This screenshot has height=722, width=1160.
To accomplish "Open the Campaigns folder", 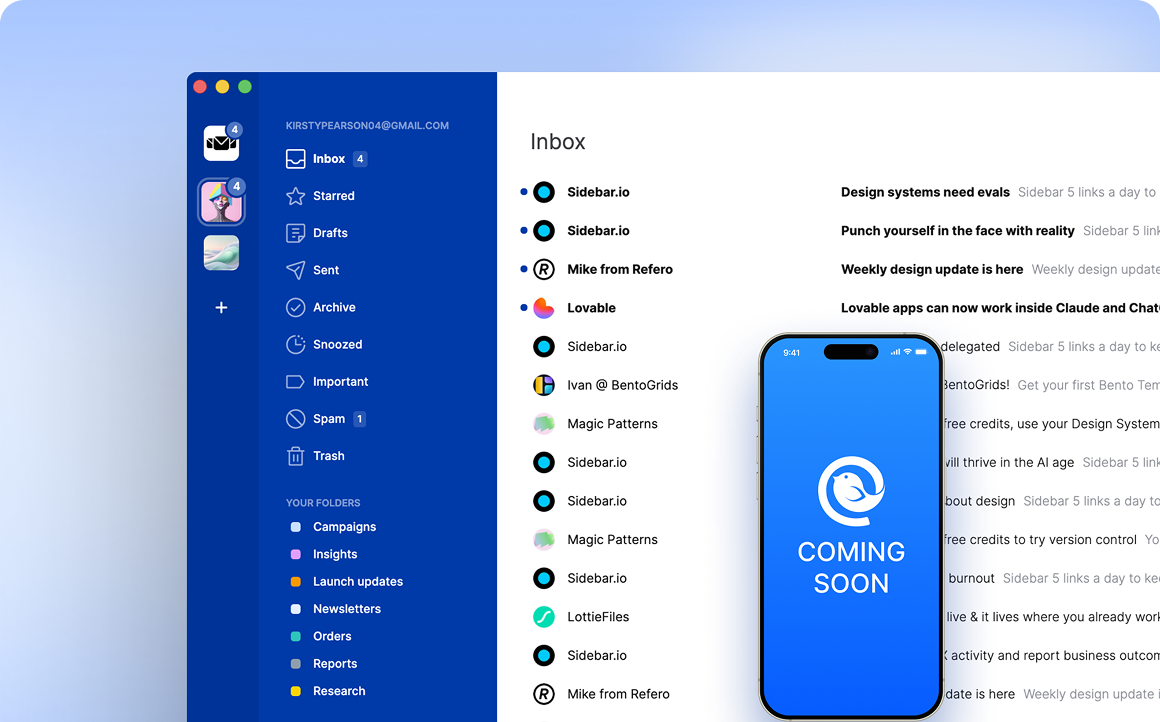I will tap(344, 527).
